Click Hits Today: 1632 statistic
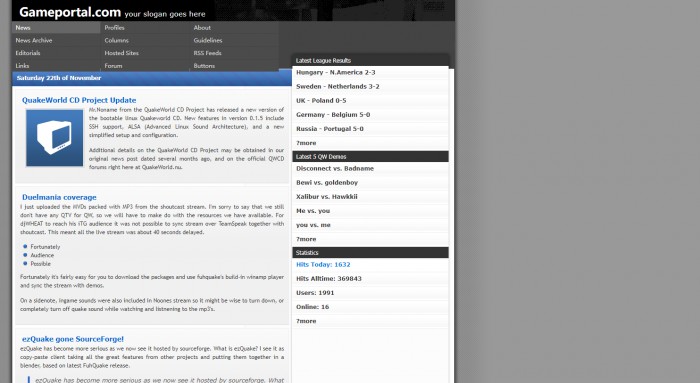 pos(323,264)
